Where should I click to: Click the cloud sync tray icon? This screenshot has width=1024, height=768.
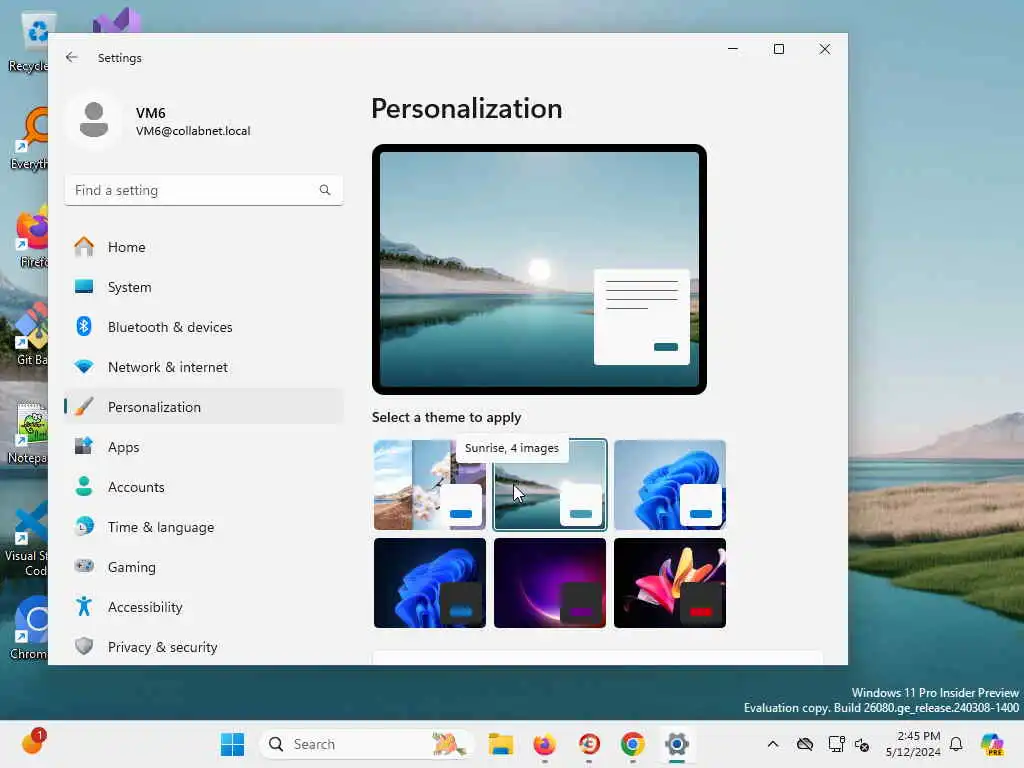(x=805, y=744)
